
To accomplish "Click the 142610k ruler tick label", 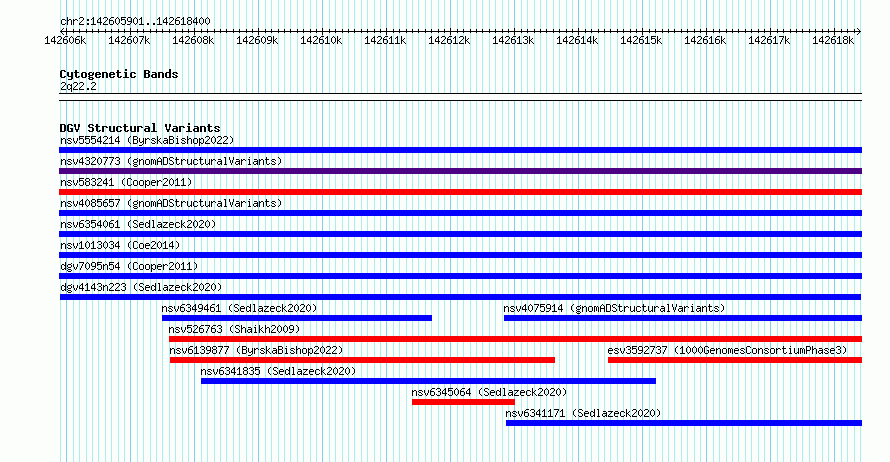I will (x=321, y=40).
